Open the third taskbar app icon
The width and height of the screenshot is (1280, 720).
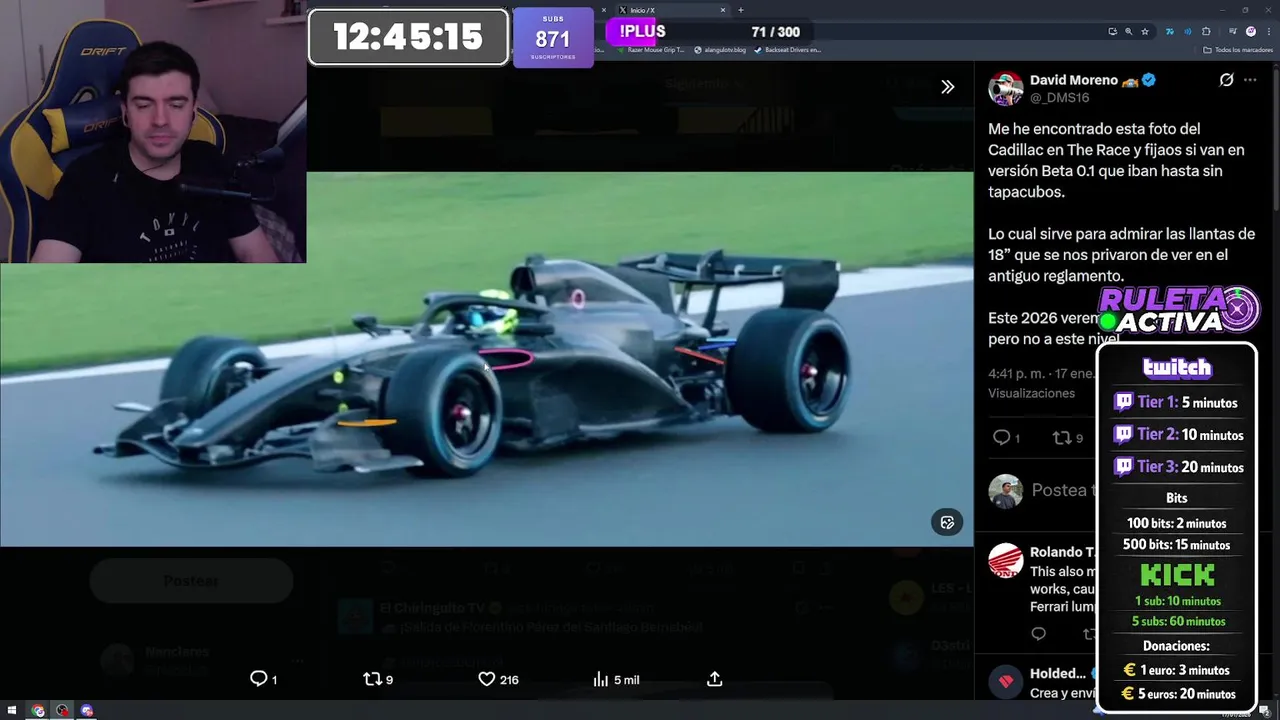point(87,711)
